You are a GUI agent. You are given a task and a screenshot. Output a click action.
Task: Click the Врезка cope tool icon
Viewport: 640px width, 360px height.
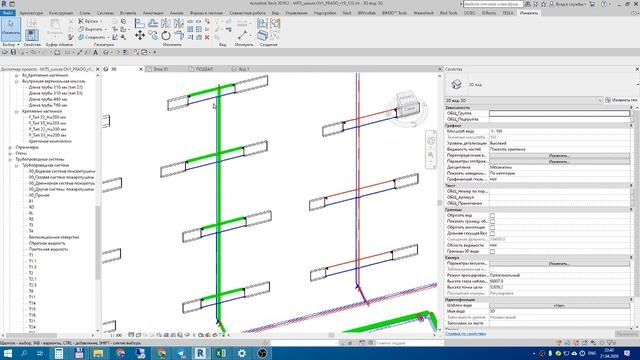pos(81,21)
